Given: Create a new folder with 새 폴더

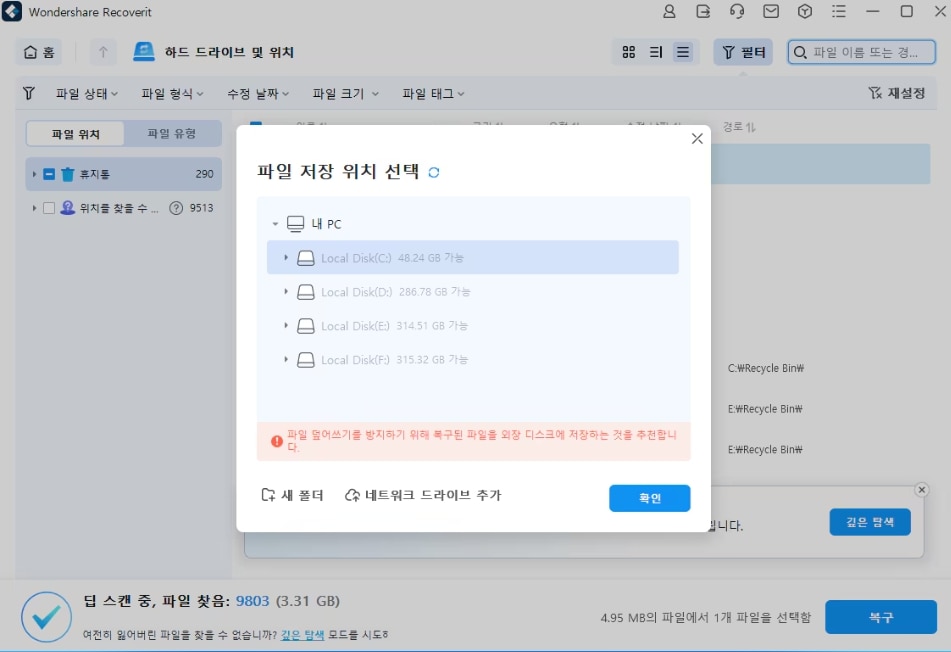Looking at the screenshot, I should [x=292, y=495].
